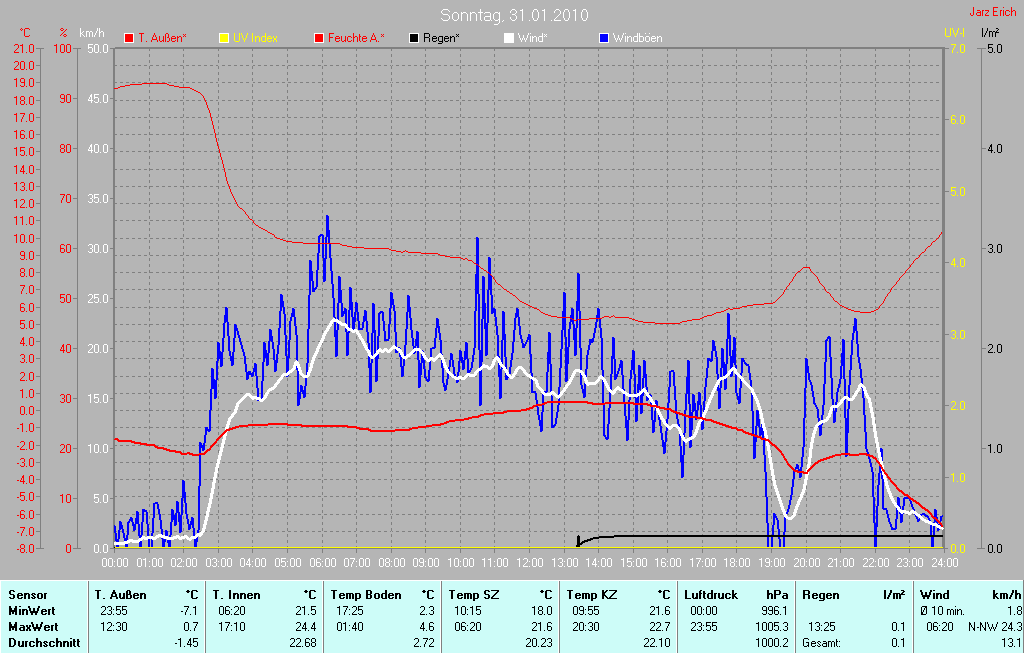This screenshot has height=653, width=1024.
Task: Click the l/m² axis unit label
Action: tap(990, 32)
